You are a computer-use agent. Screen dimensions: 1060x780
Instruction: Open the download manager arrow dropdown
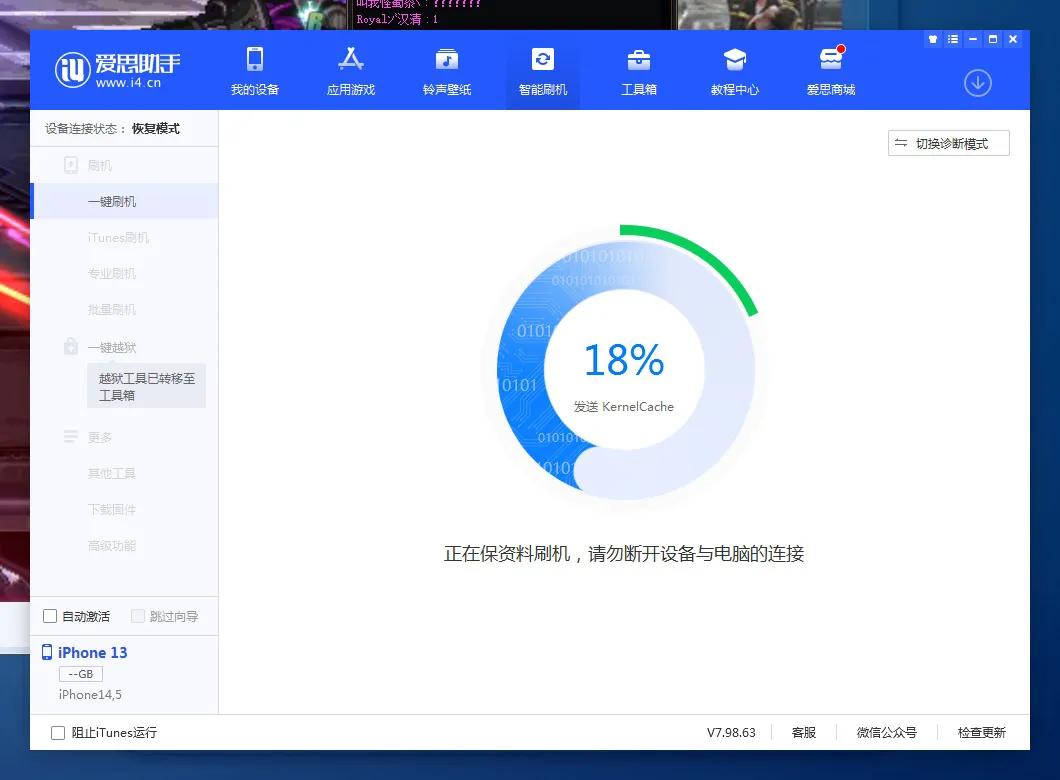pyautogui.click(x=977, y=84)
